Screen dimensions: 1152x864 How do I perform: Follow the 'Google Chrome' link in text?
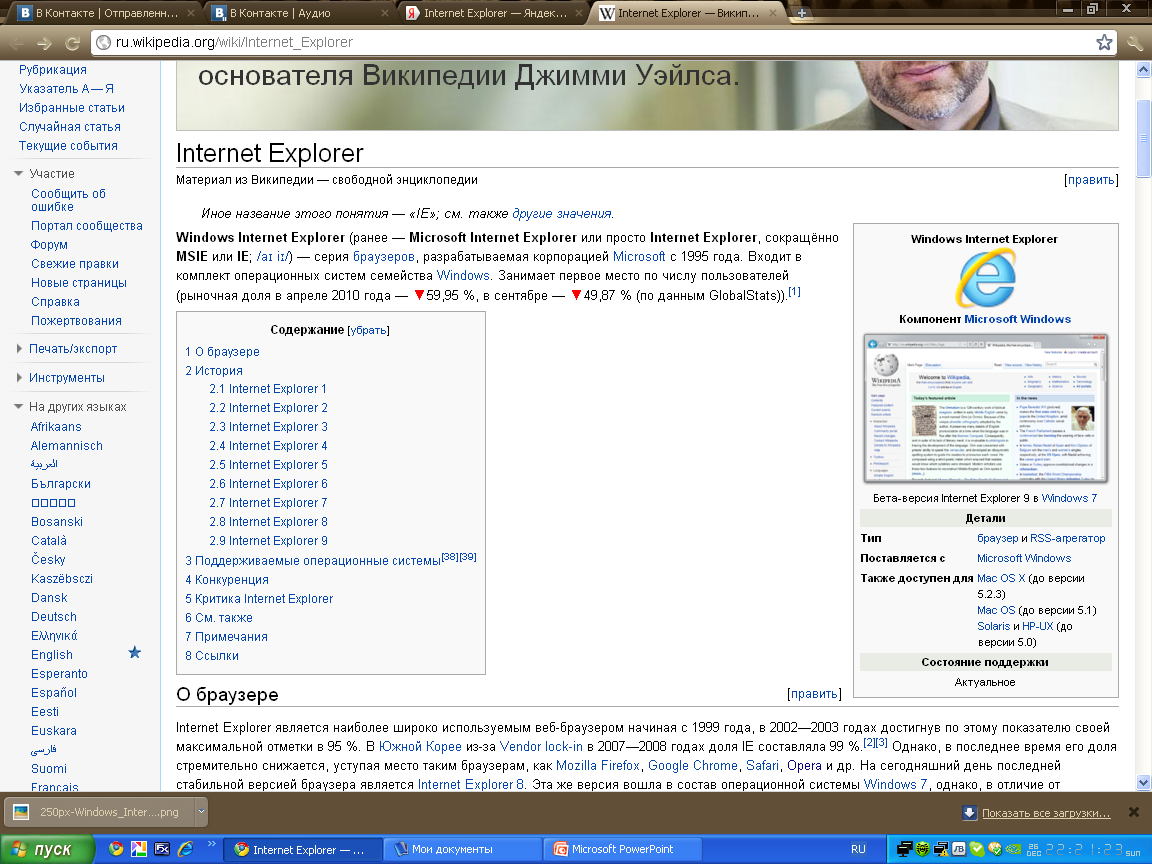pos(693,766)
